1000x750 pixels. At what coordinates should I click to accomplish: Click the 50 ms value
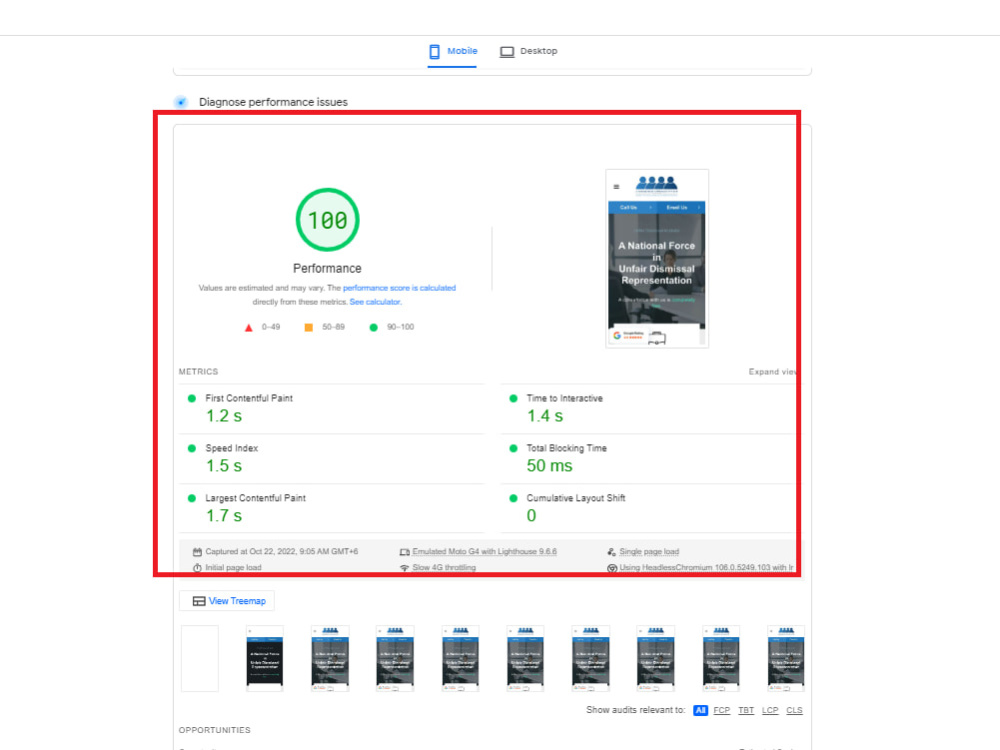[549, 466]
